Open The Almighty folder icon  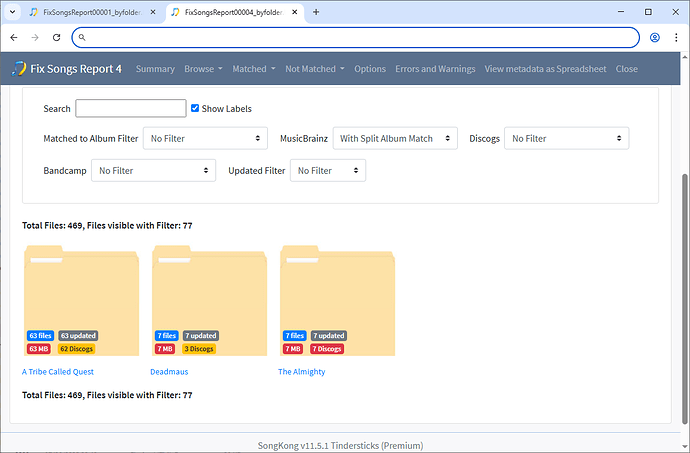(338, 300)
